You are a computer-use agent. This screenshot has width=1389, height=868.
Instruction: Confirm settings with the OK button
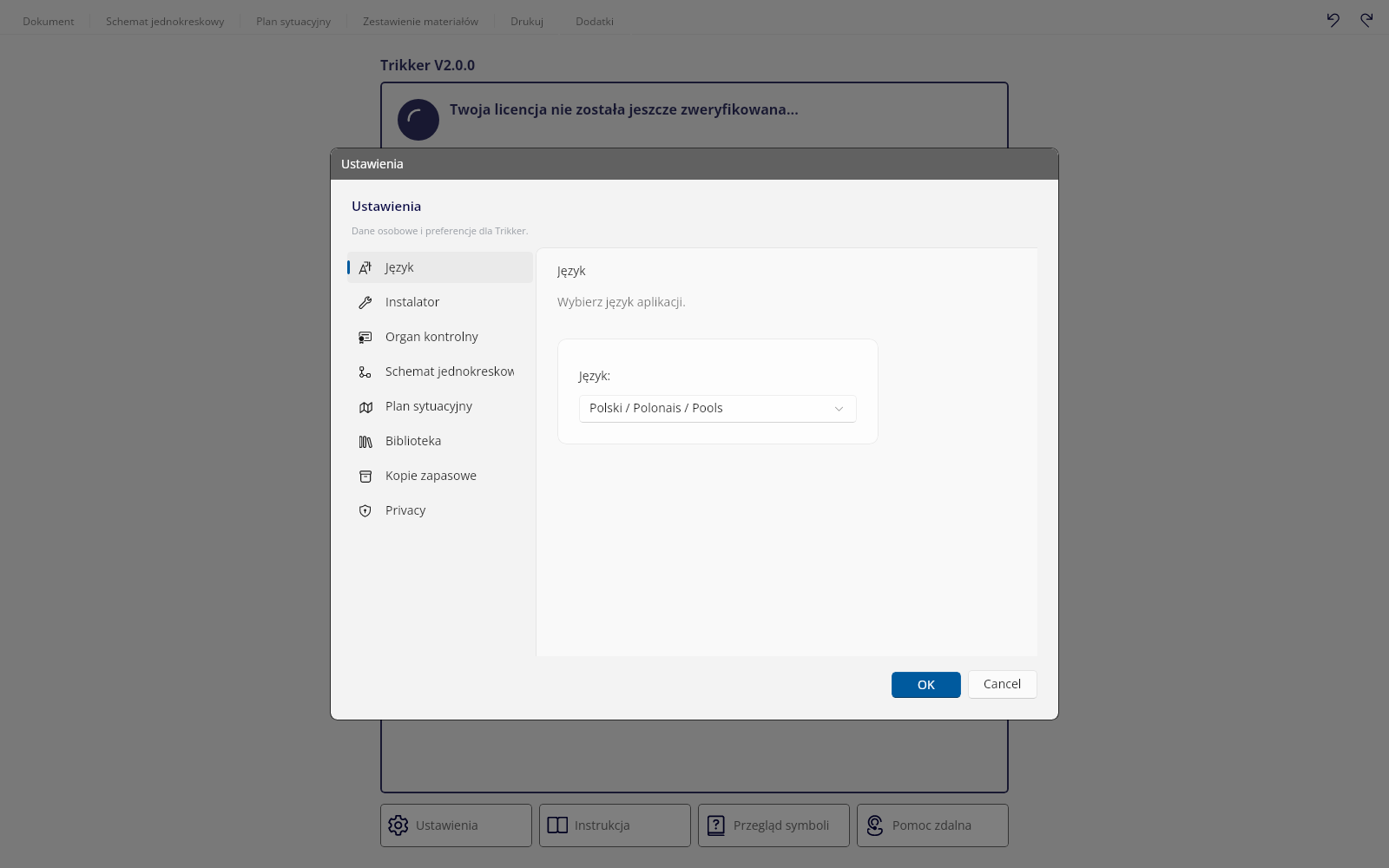tap(926, 685)
